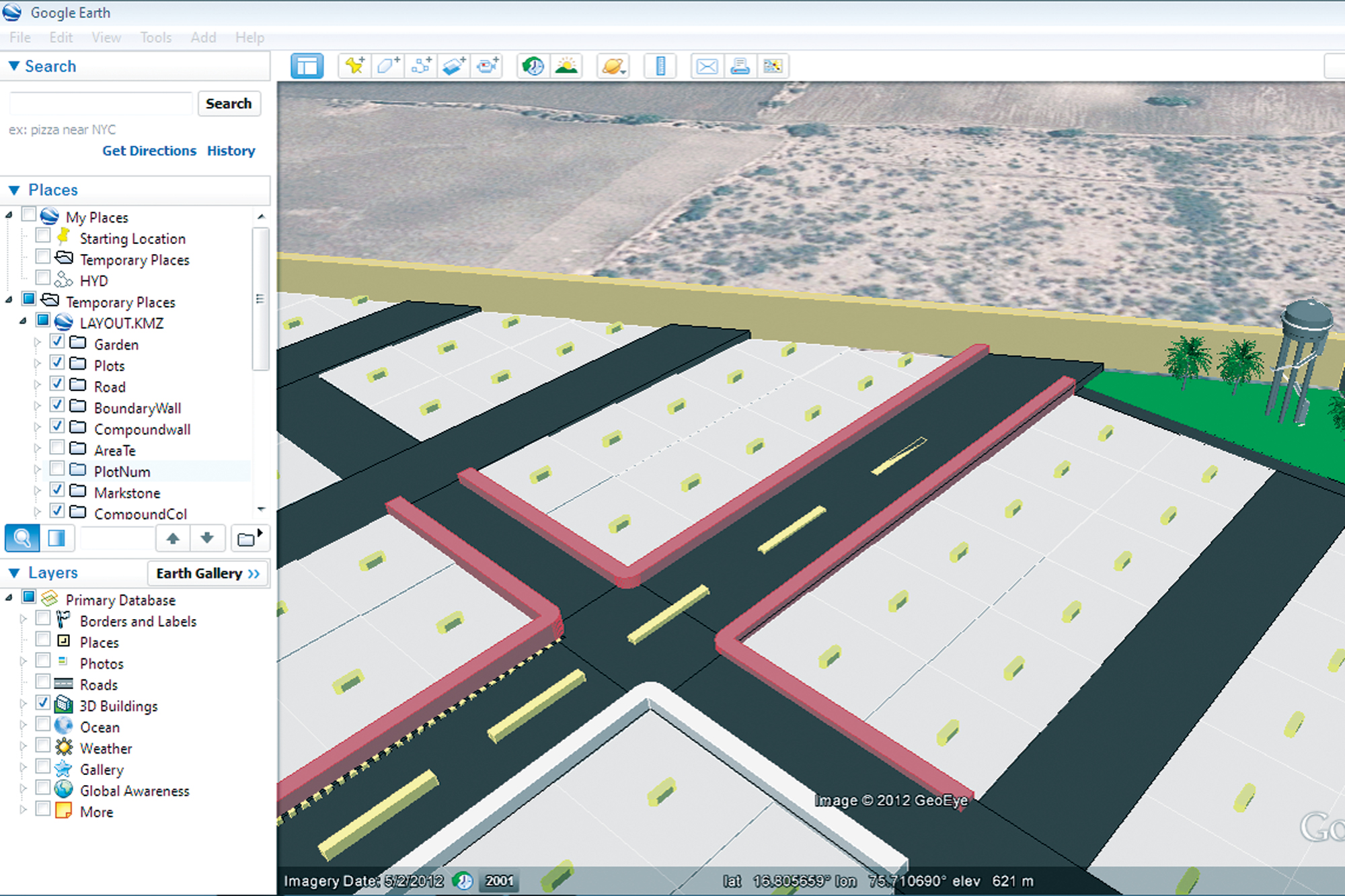Screen dimensions: 1345x896
Task: Expand the Compoundwall folder
Action: click(x=38, y=427)
